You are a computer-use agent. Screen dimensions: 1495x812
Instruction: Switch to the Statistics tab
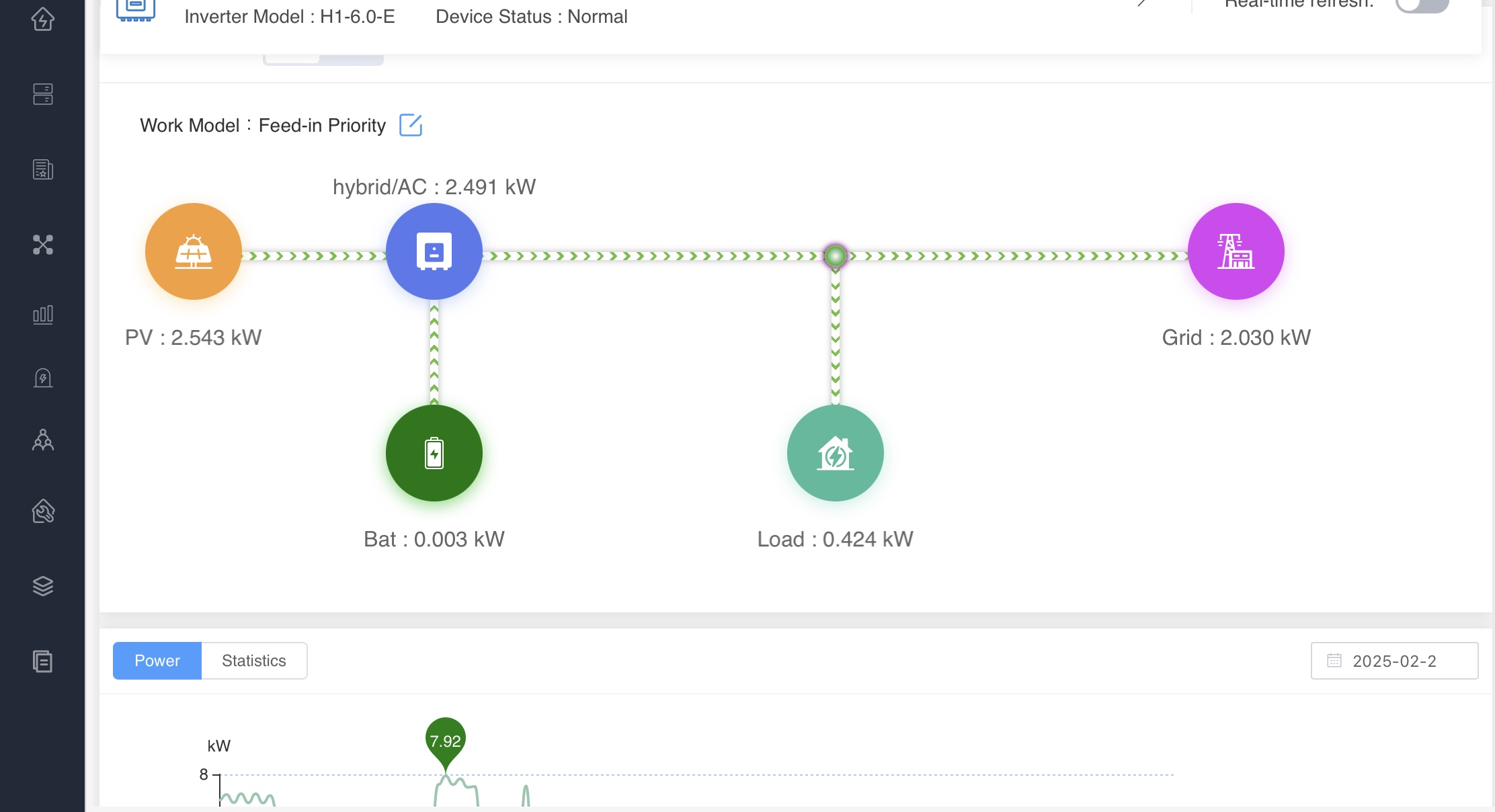(x=254, y=661)
